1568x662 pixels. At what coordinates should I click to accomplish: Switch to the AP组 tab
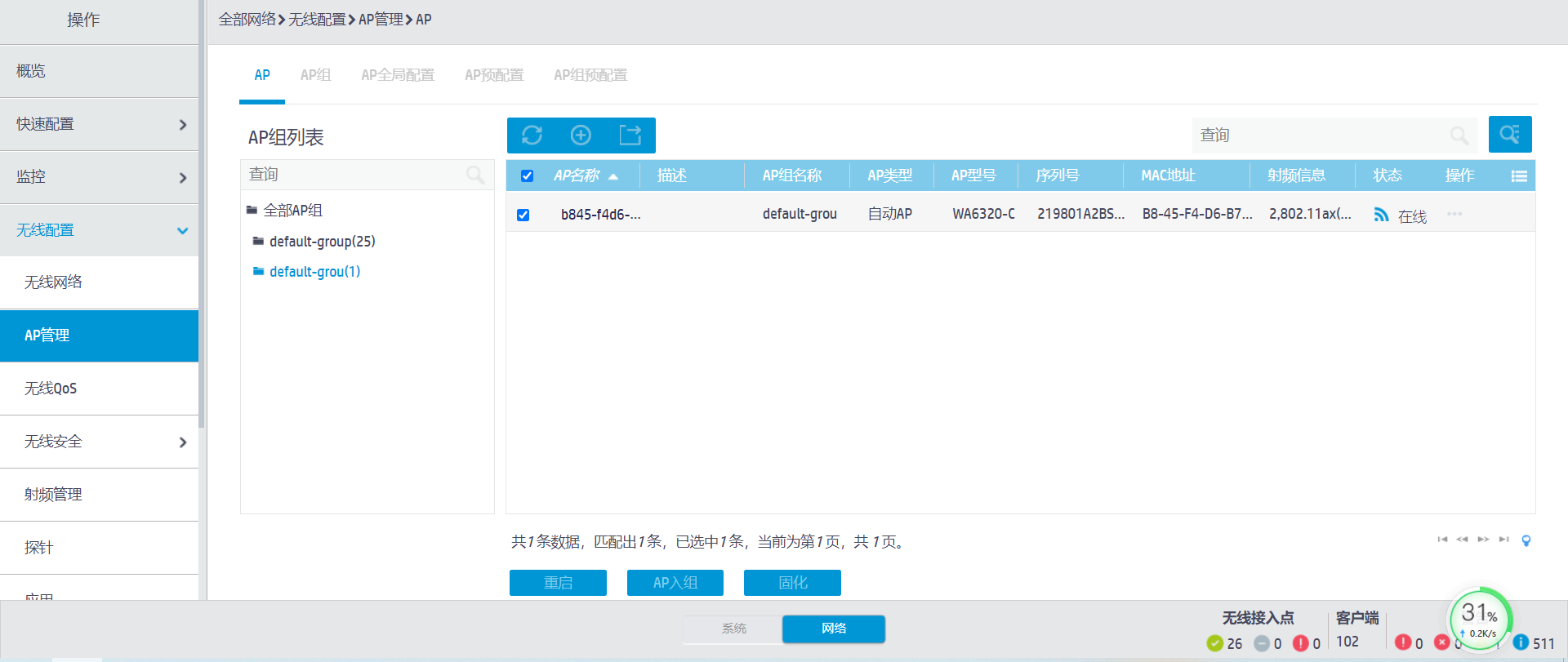click(x=315, y=75)
